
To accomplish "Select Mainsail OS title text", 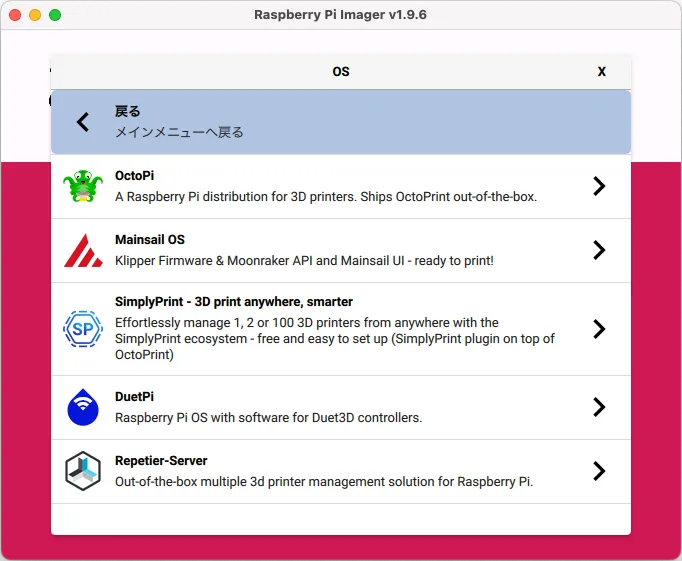I will pyautogui.click(x=150, y=240).
